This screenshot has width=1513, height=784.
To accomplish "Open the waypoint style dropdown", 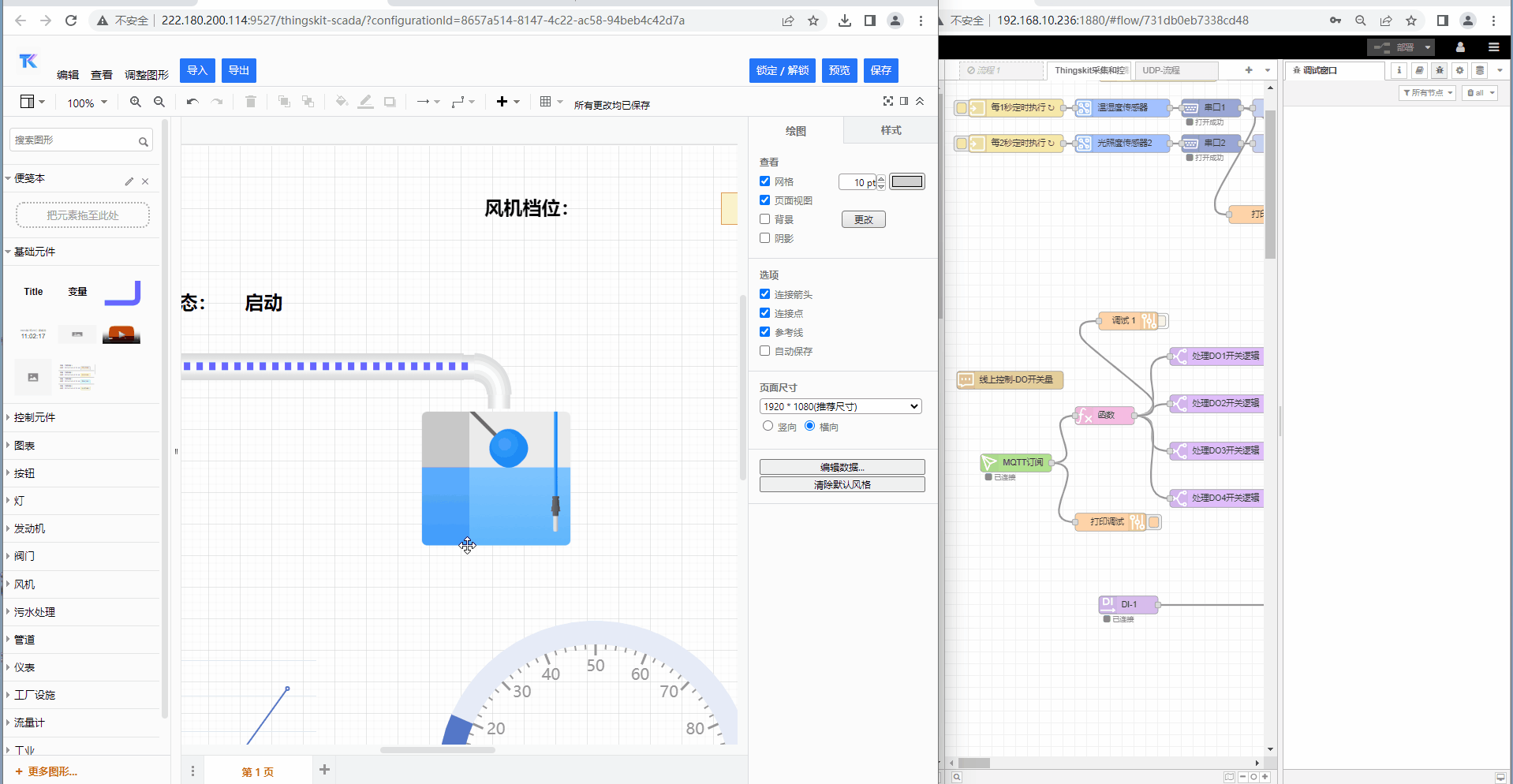I will 463,102.
